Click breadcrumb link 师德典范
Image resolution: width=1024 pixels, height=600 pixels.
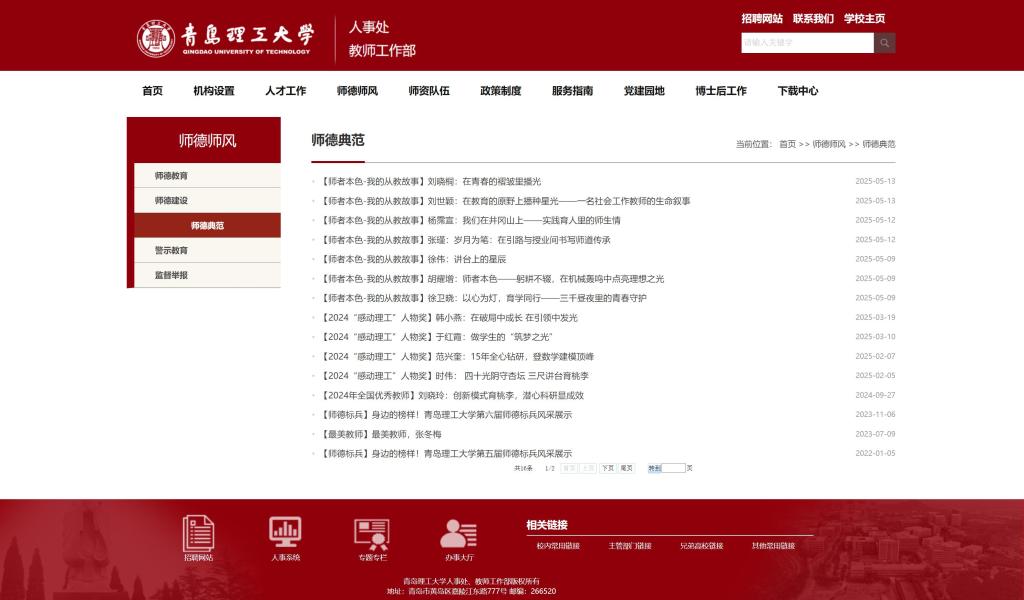[x=878, y=144]
